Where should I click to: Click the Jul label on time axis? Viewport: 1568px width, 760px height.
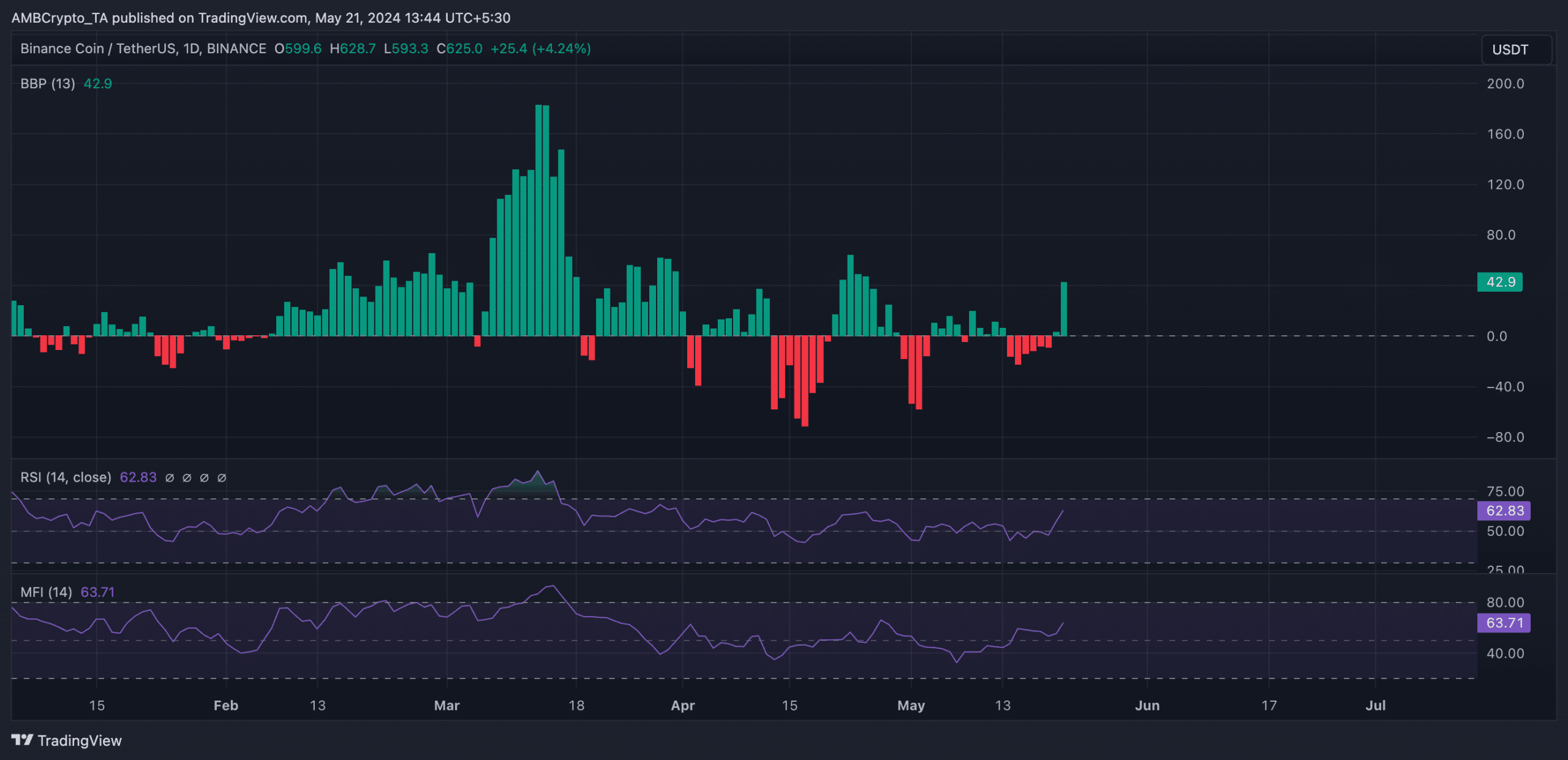point(1376,705)
